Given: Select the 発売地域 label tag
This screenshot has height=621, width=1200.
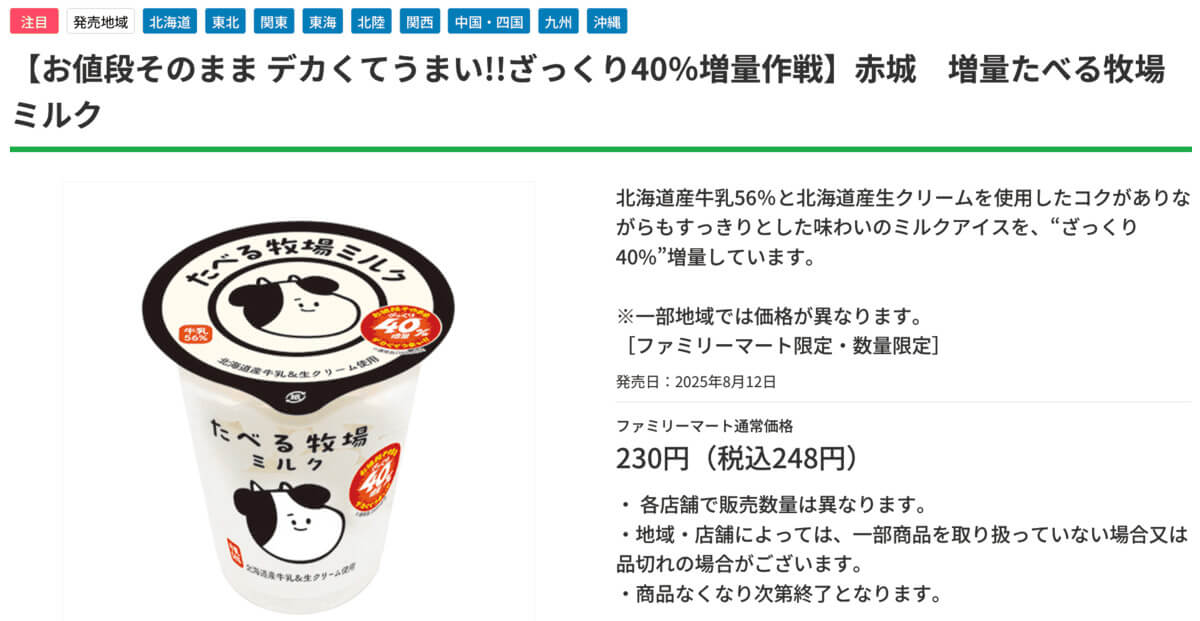Looking at the screenshot, I should click(x=100, y=21).
